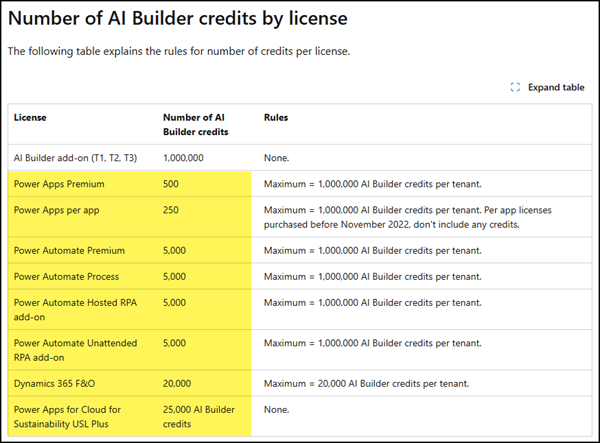Click the rule text for Power Automate Process

372,277
